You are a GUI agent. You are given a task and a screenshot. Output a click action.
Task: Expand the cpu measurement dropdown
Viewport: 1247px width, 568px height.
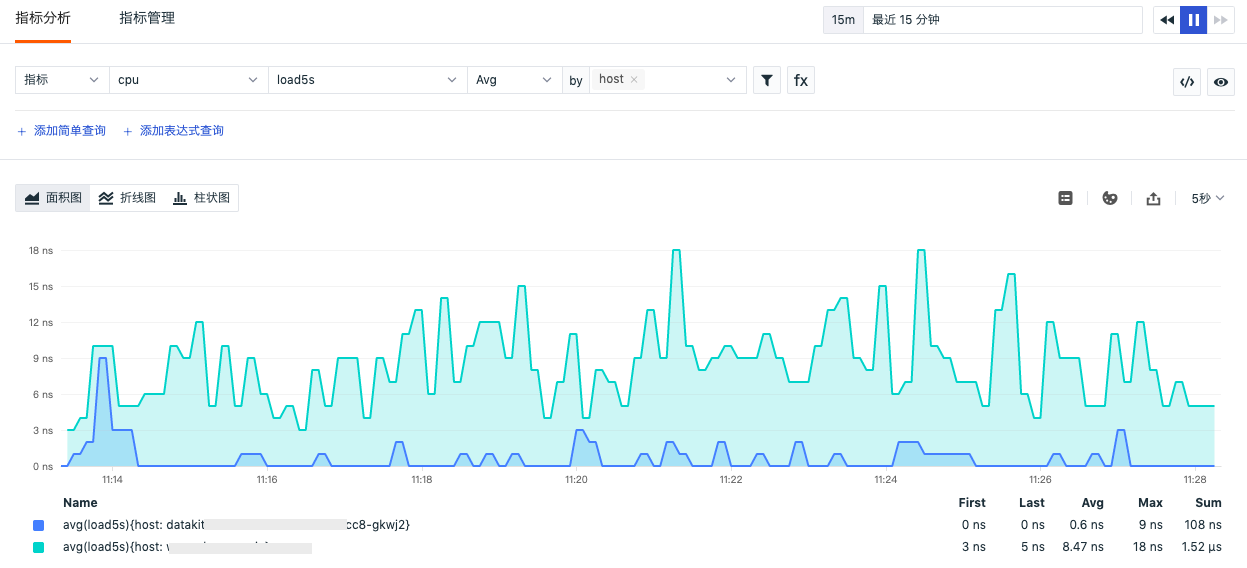[x=188, y=80]
